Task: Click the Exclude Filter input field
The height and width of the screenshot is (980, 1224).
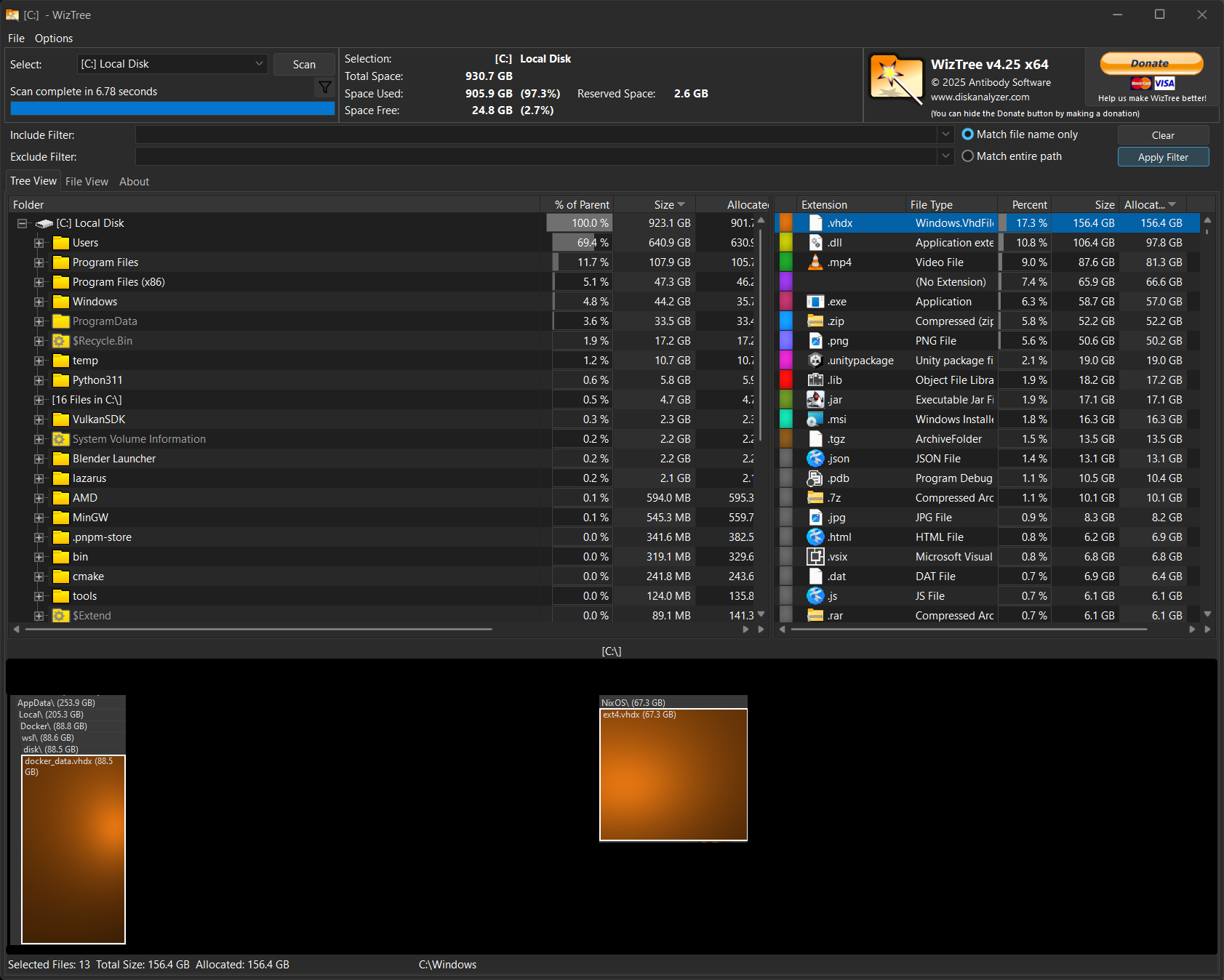Action: click(x=536, y=156)
